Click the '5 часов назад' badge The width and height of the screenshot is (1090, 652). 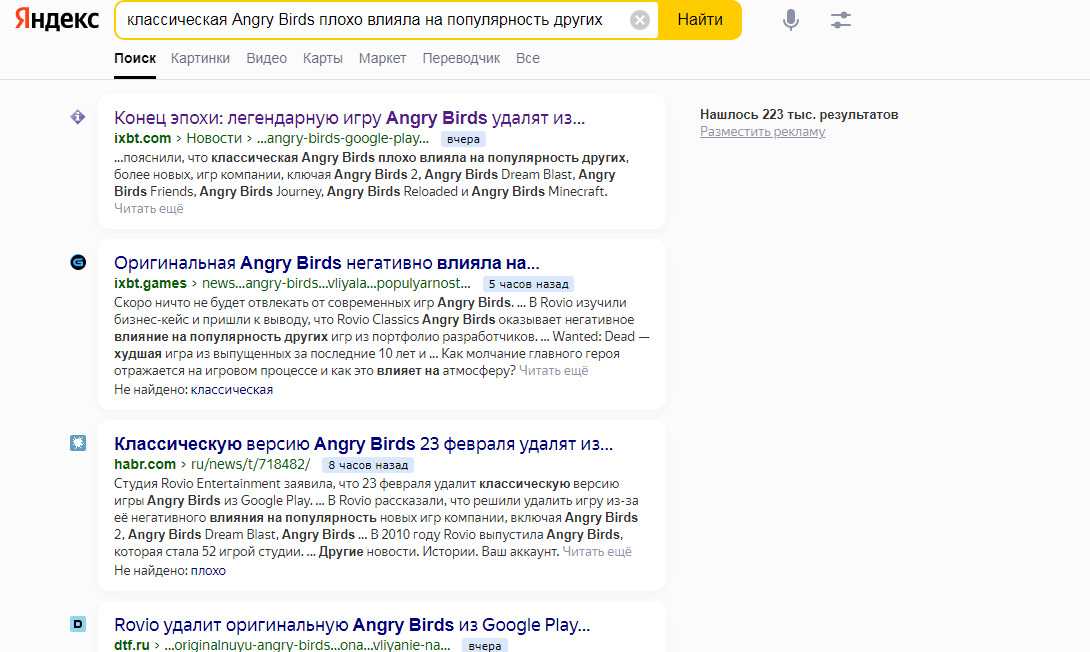click(x=528, y=284)
